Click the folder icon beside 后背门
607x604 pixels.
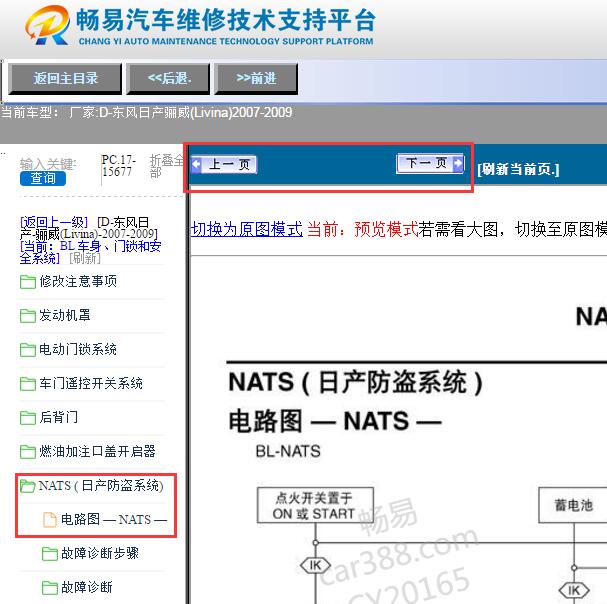[x=28, y=418]
